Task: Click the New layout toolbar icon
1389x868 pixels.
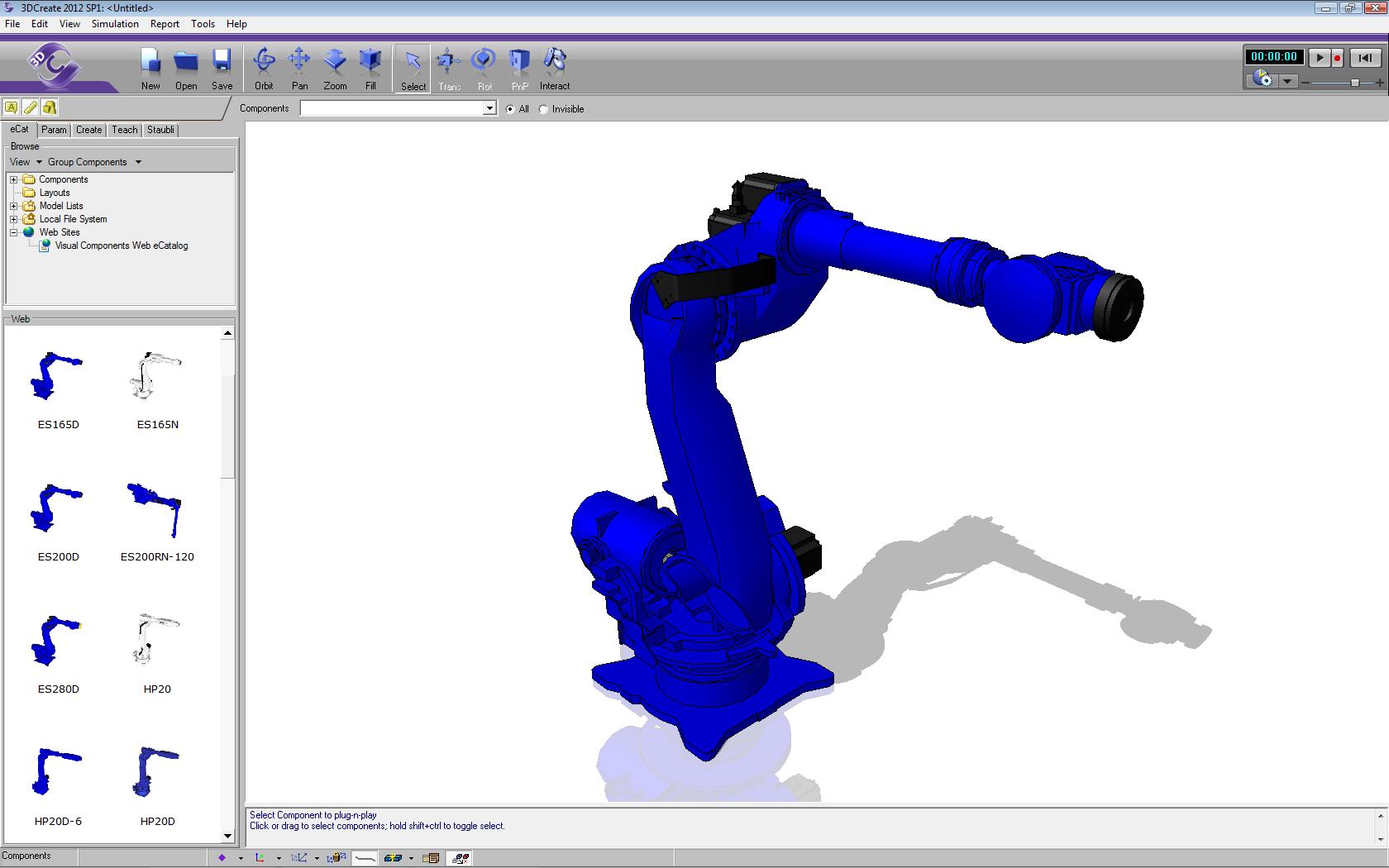Action: (x=150, y=68)
